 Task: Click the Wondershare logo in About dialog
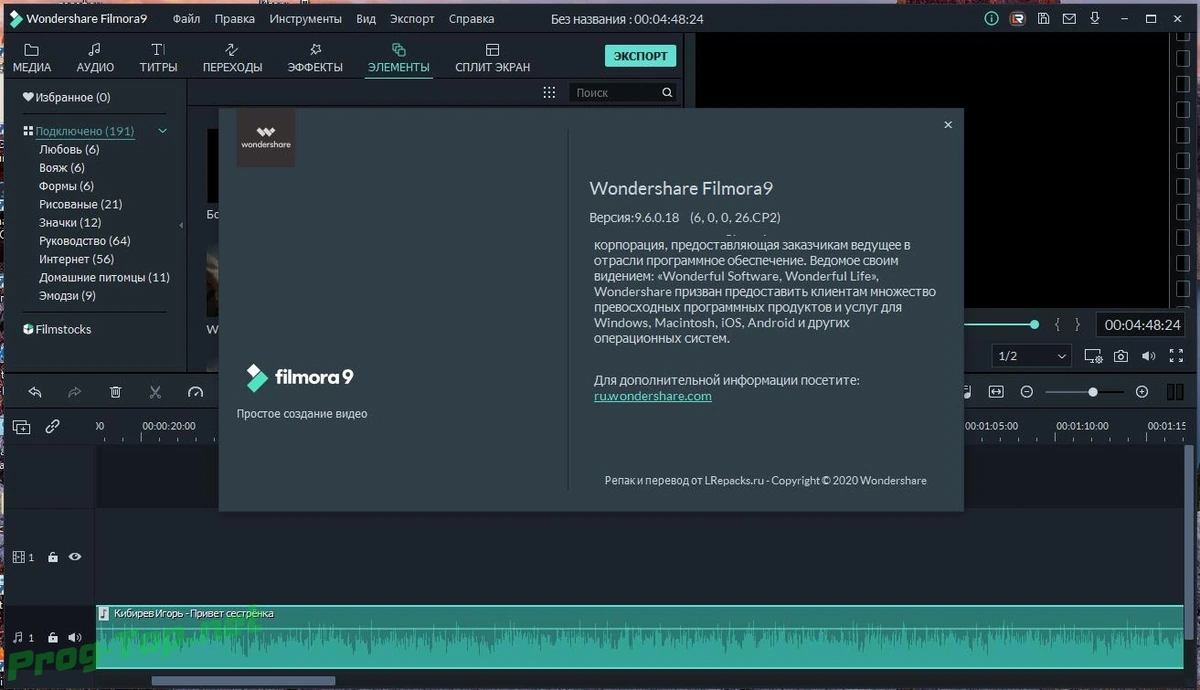[265, 138]
